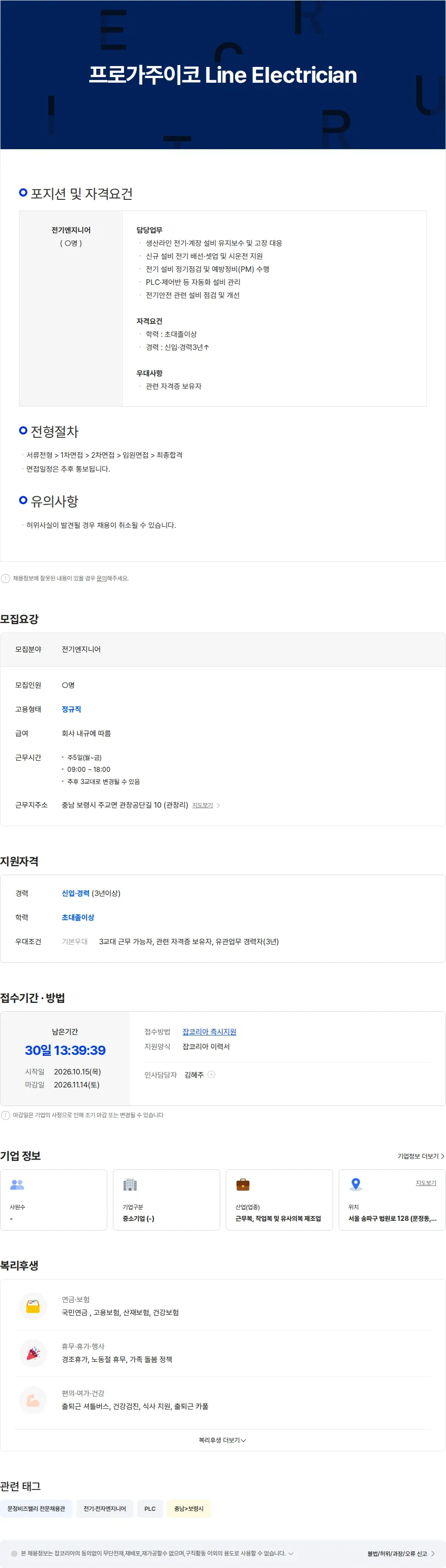Click the 연금·보험 wallet icon
Viewport: 446px width, 1568px height.
click(x=33, y=1306)
